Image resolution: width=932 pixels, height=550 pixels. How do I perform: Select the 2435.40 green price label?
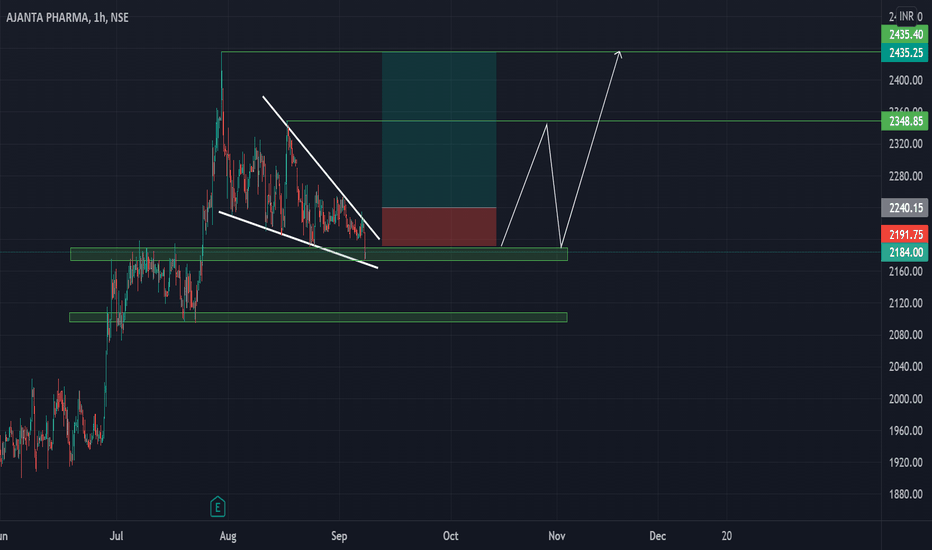pos(905,34)
